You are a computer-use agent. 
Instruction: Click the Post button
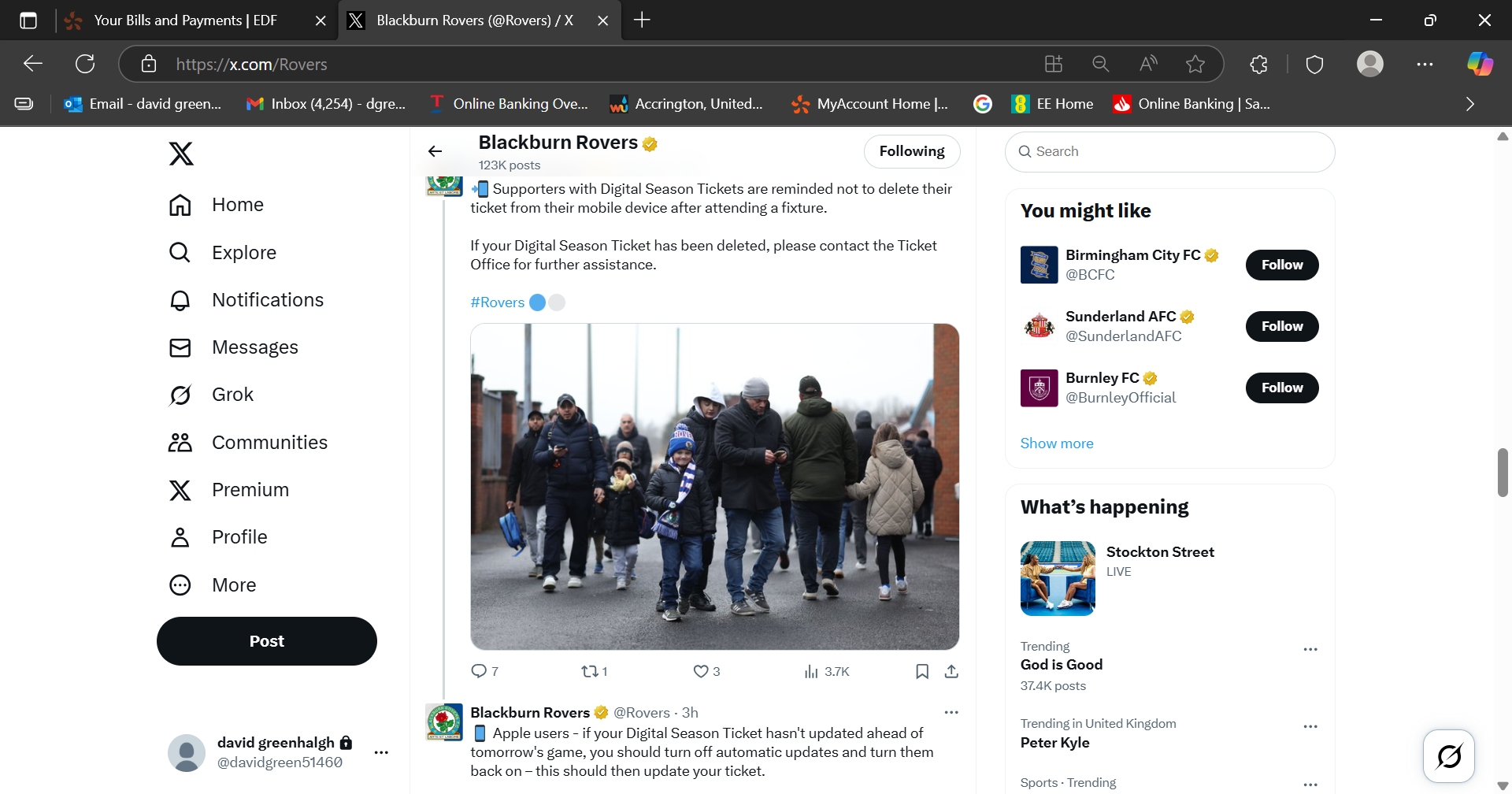pos(267,641)
